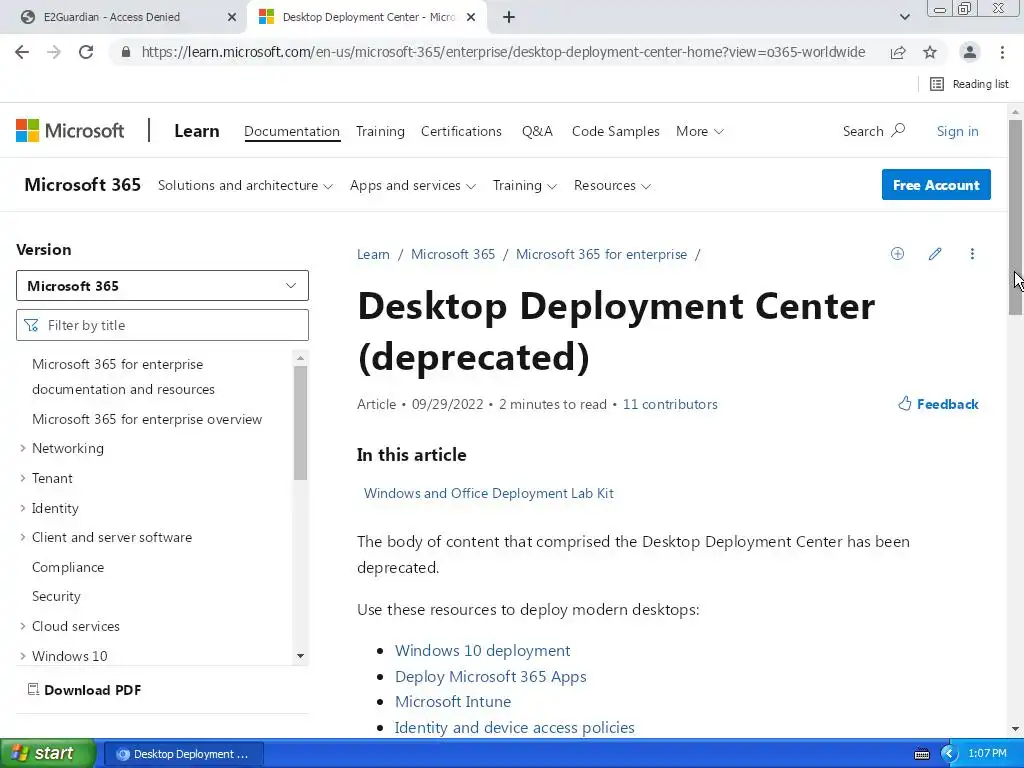This screenshot has height=768, width=1024.
Task: Open Microsoft 365 breadcrumb link
Action: tap(453, 254)
